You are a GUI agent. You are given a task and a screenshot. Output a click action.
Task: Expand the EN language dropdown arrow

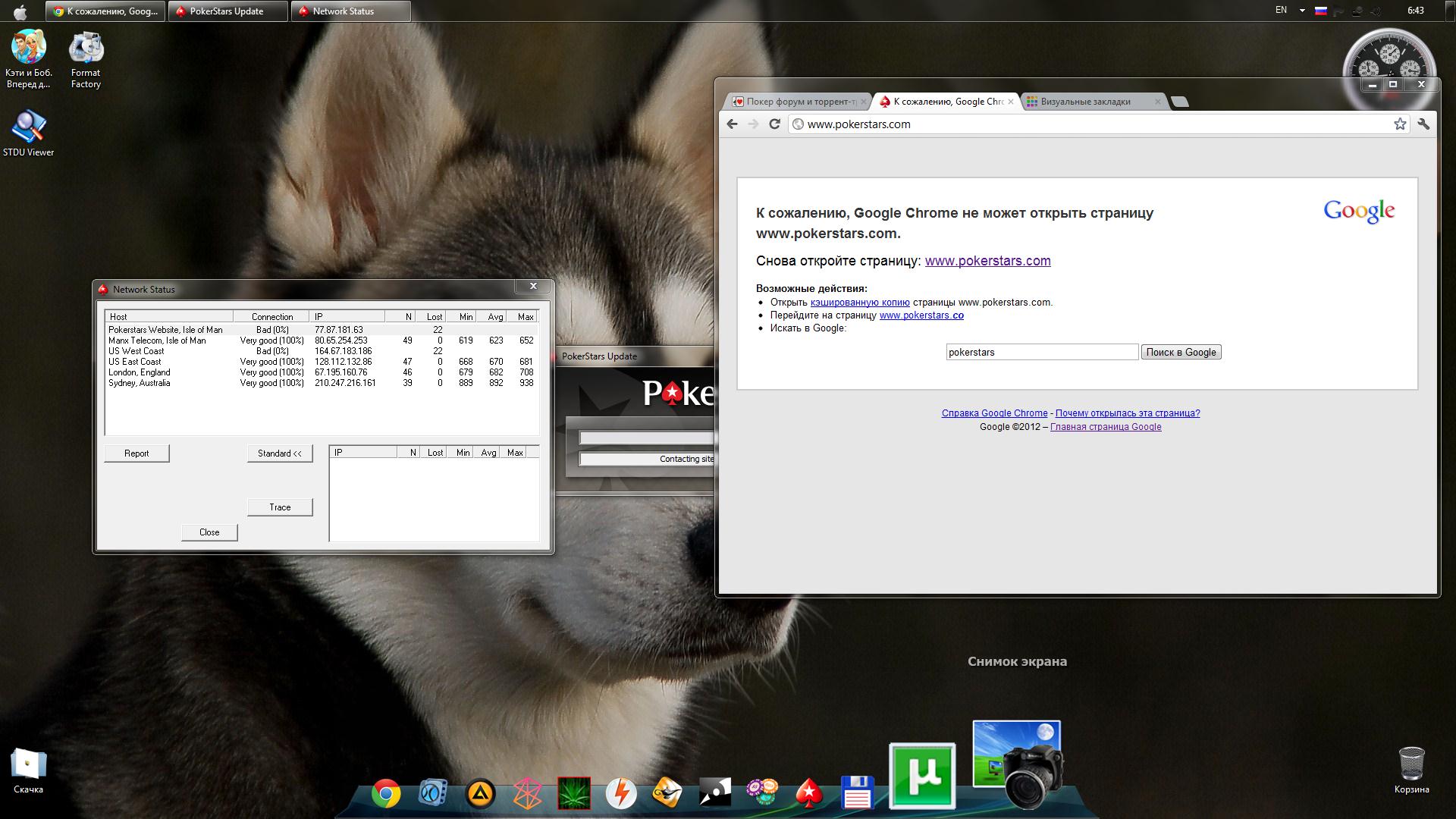(x=1302, y=11)
